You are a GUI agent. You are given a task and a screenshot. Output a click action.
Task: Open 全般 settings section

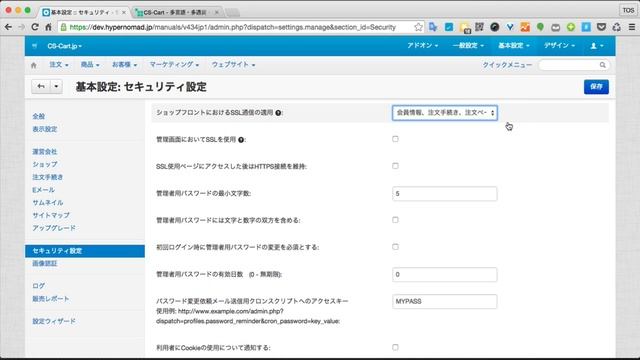tap(39, 116)
